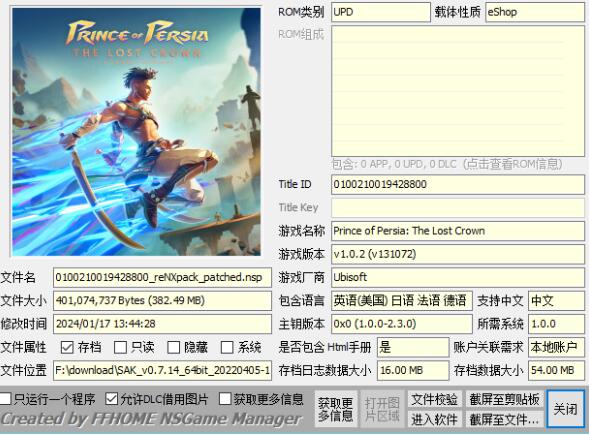Click the 所需系统 field showing 1.0.0
This screenshot has height=435, width=589.
tap(556, 324)
